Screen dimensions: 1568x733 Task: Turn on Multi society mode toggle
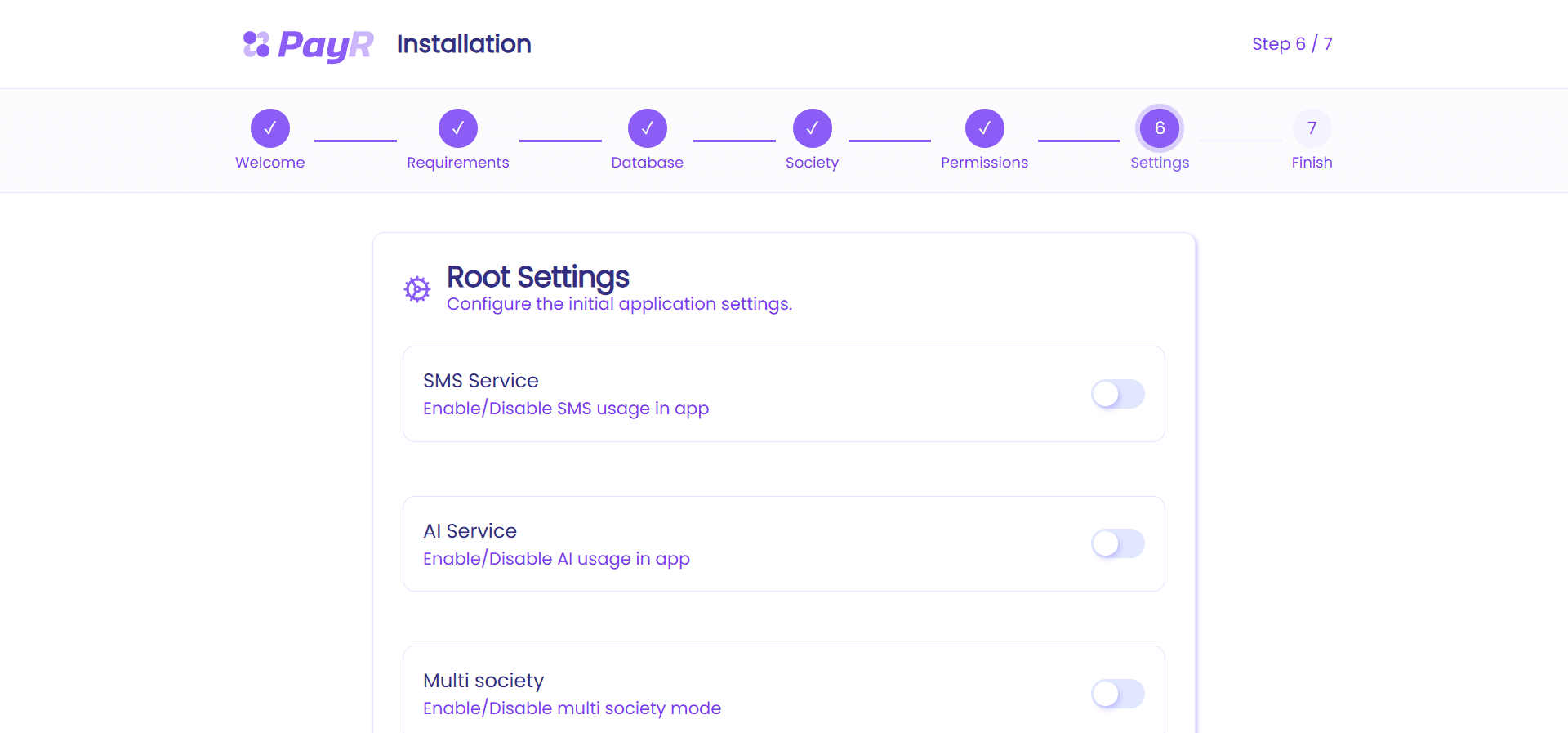pos(1118,694)
